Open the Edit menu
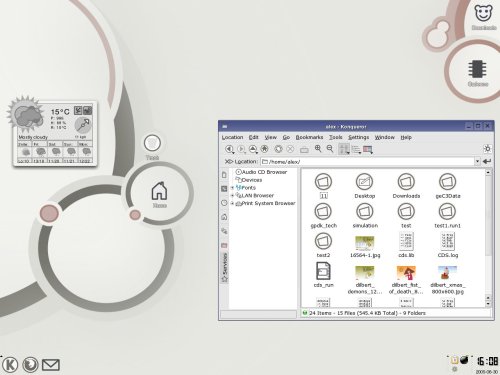 (254, 137)
